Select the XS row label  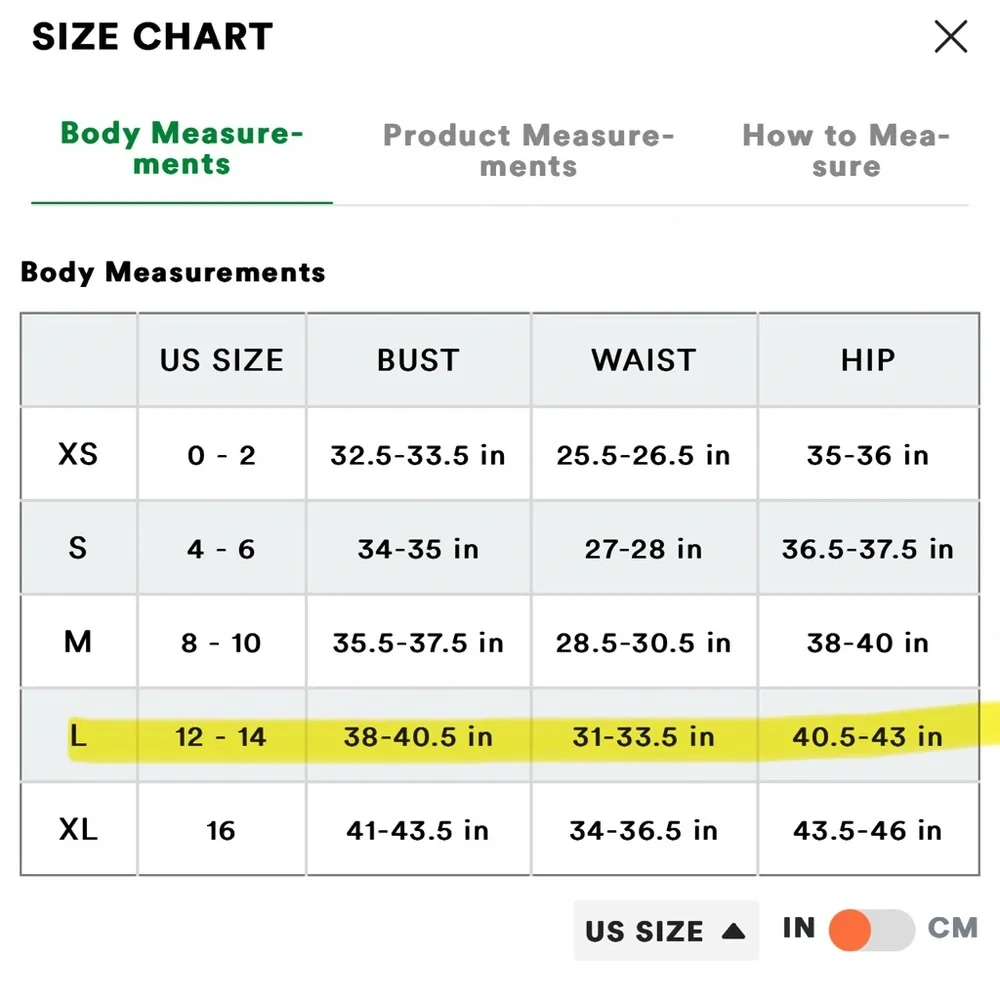pyautogui.click(x=76, y=454)
